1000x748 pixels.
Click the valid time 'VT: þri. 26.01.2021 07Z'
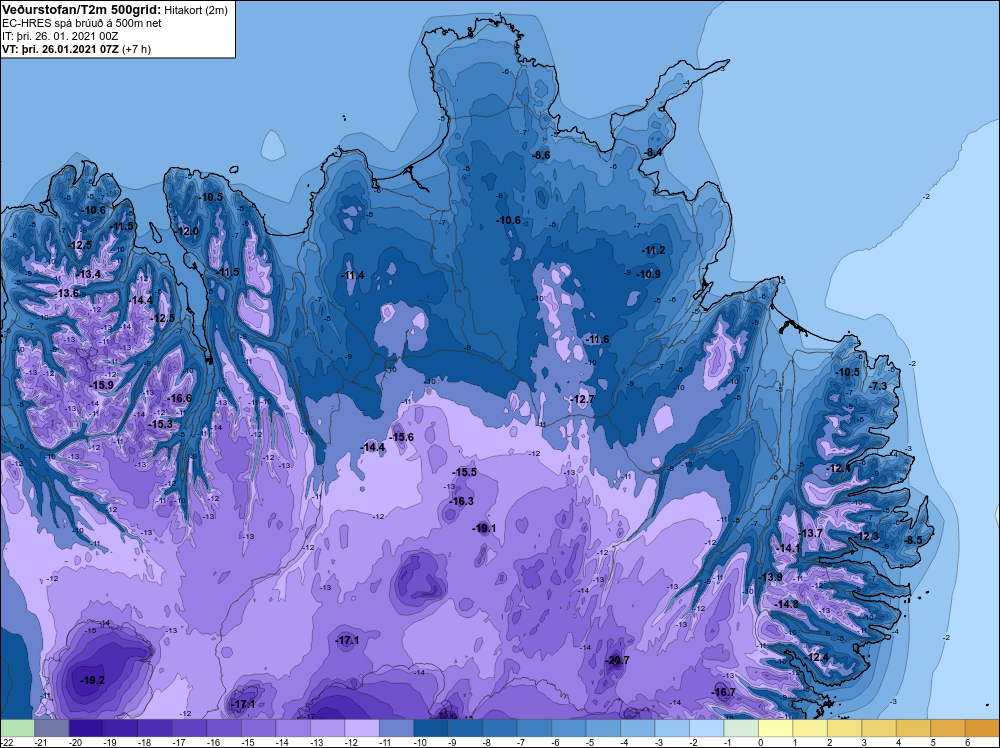(61, 49)
